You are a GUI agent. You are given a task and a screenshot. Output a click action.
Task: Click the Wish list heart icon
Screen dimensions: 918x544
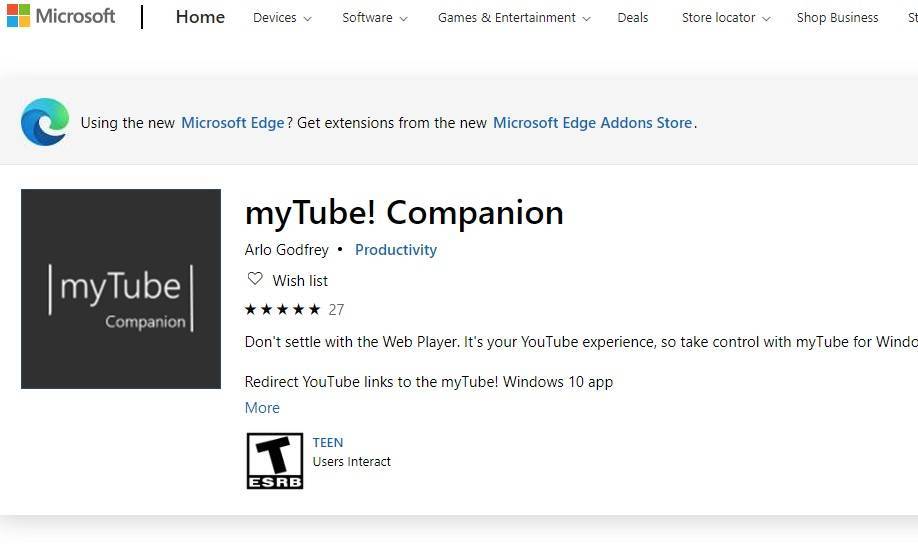(x=255, y=279)
